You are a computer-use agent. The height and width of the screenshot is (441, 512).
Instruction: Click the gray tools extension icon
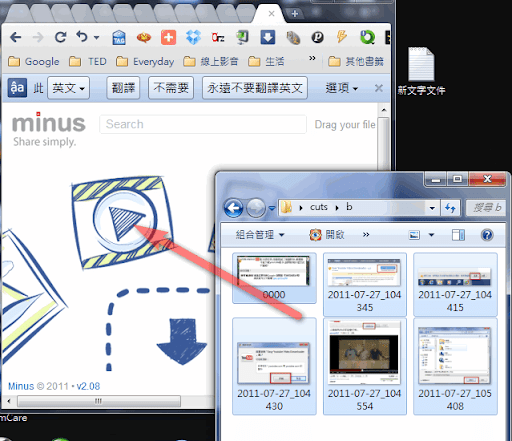coord(293,38)
